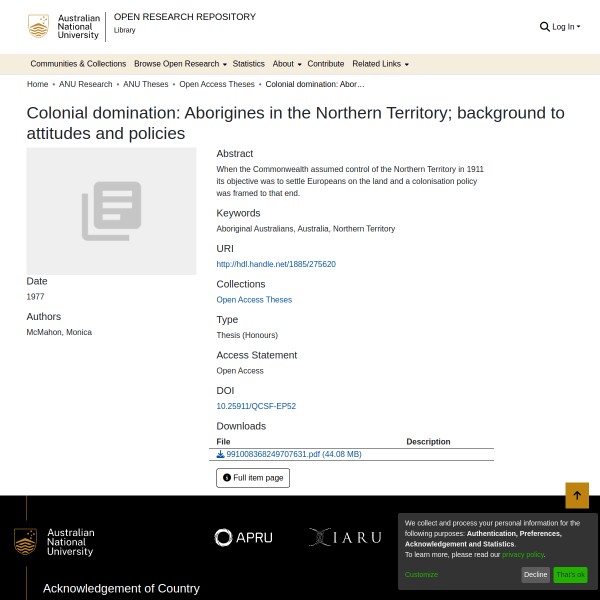Image resolution: width=600 pixels, height=600 pixels.
Task: Open the handle URI link
Action: [276, 264]
